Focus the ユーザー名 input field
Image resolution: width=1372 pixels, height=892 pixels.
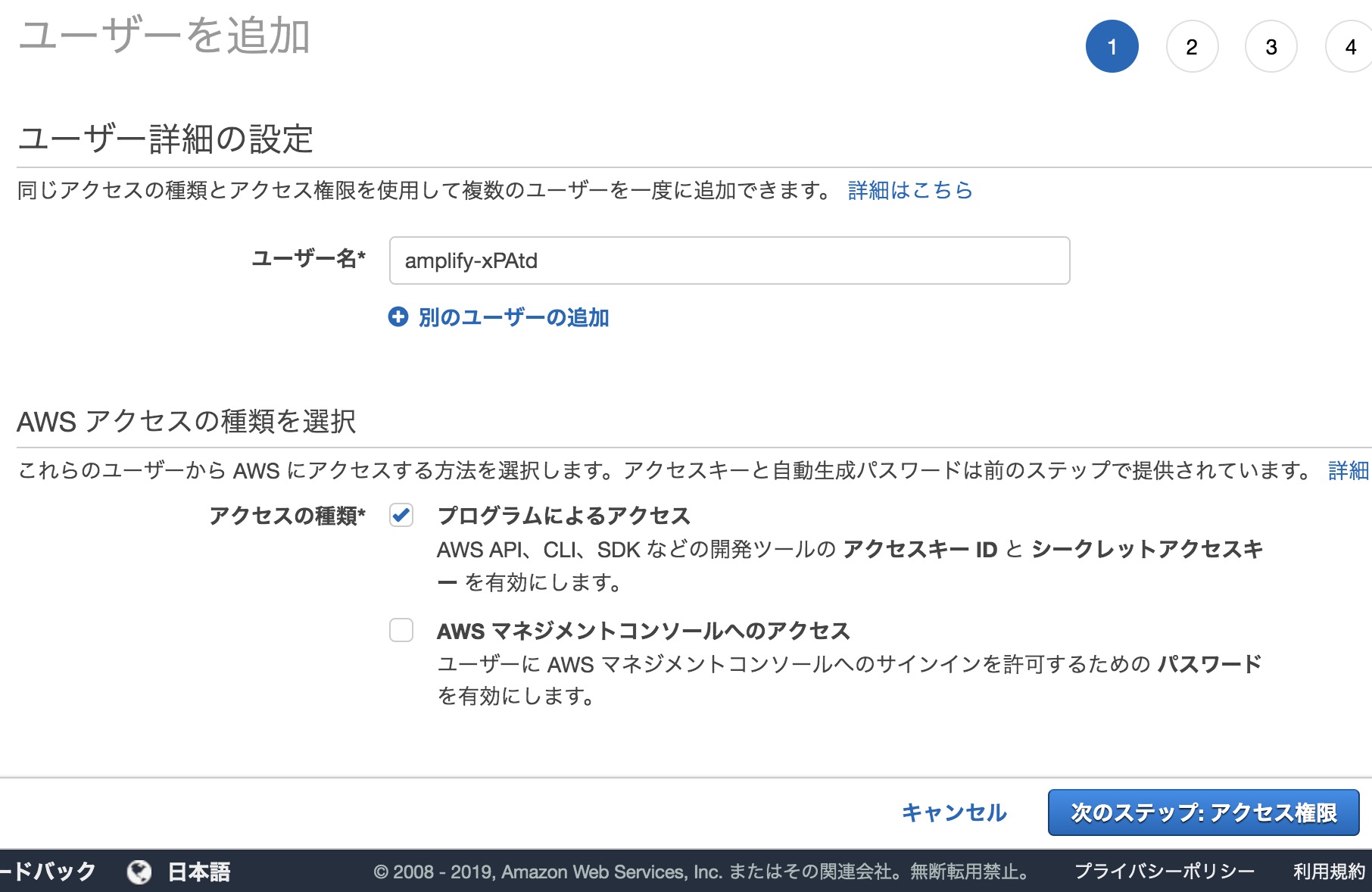click(x=729, y=260)
